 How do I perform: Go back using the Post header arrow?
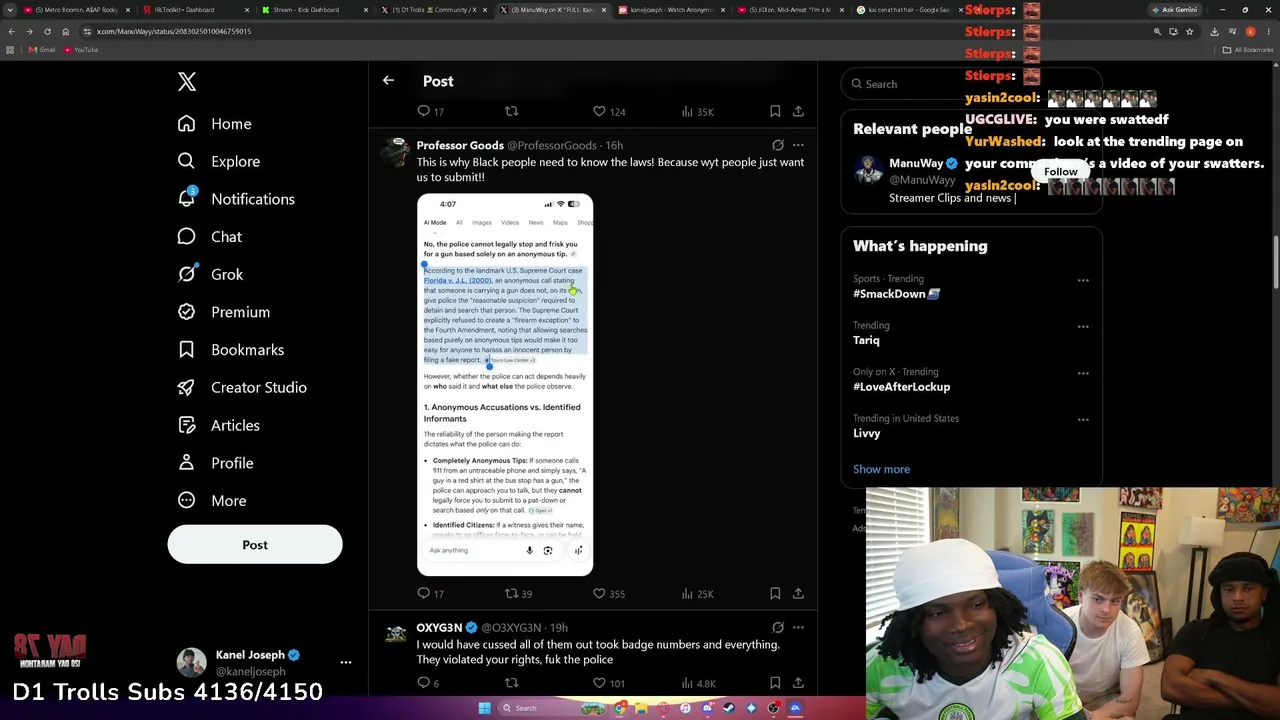[388, 81]
